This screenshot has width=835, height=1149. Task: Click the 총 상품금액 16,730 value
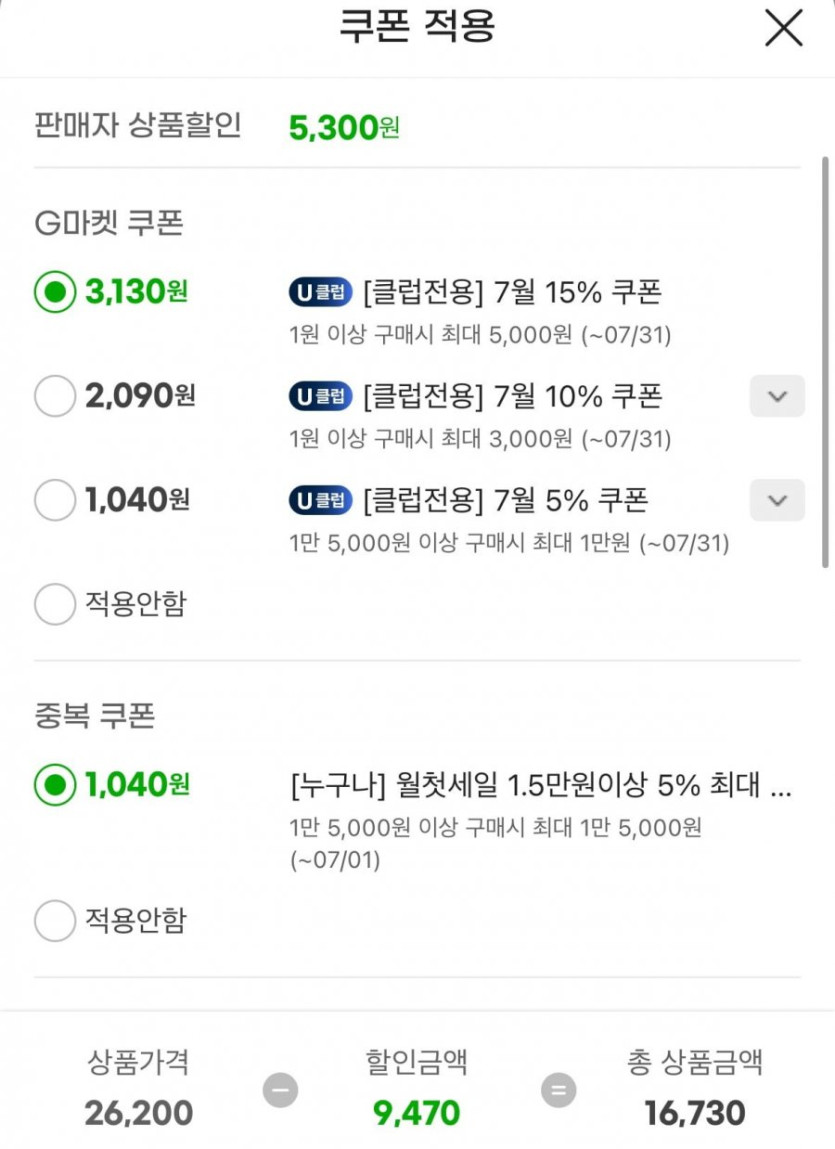pos(695,1112)
